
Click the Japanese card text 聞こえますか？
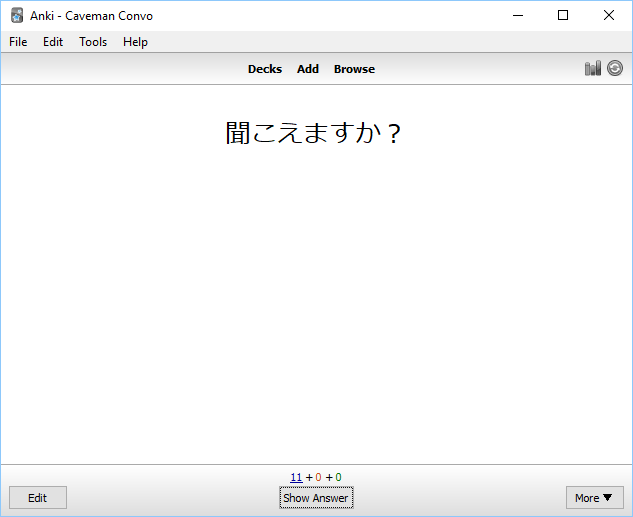313,133
